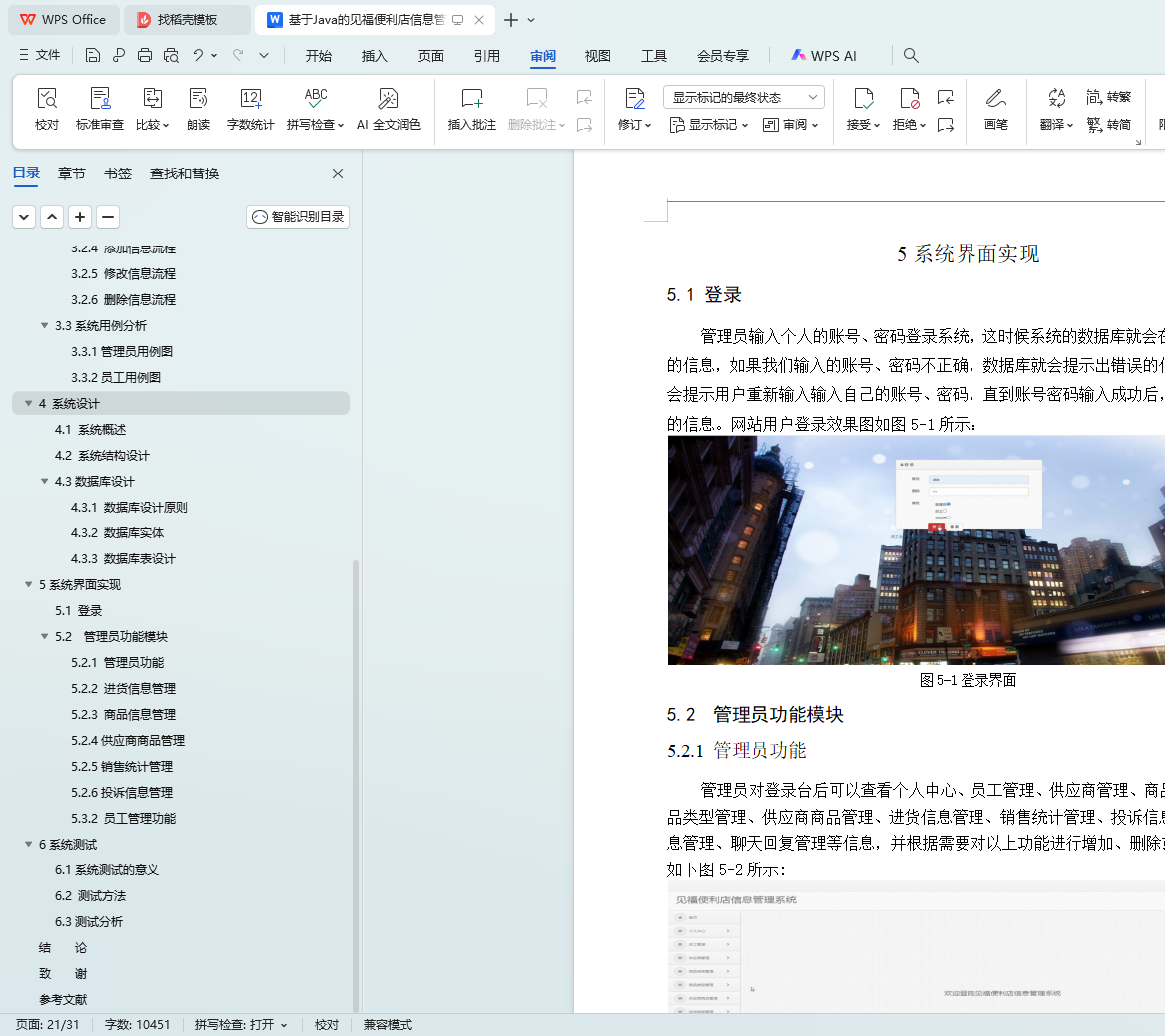This screenshot has width=1165, height=1036.
Task: Run the 拼写检查 spell check tool
Action: (316, 108)
